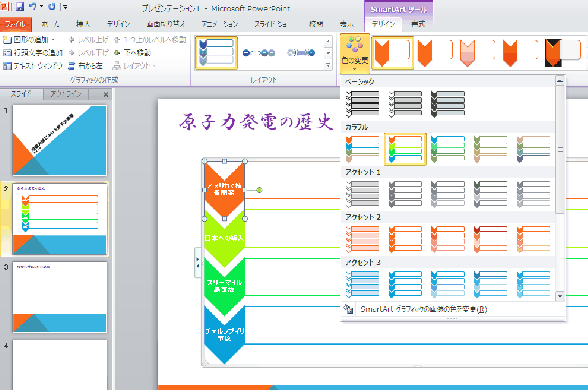The width and height of the screenshot is (588, 390).
Task: Redo the last action
Action: coord(52,6)
